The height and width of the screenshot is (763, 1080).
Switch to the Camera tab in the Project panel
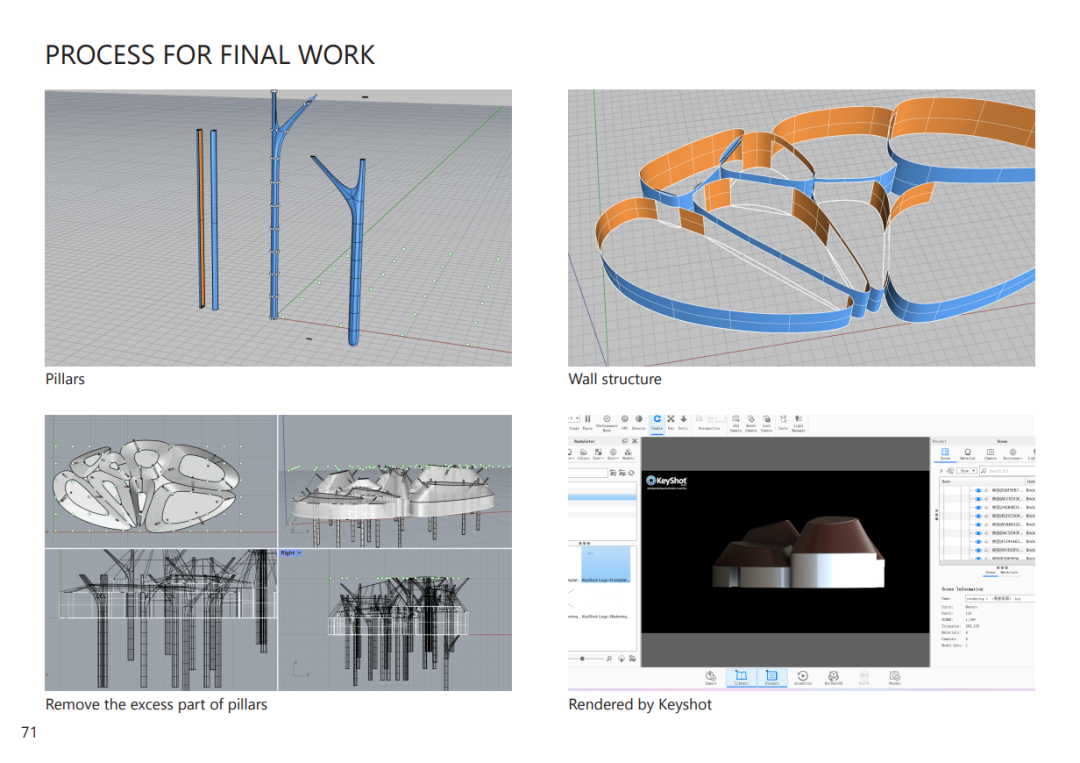point(990,454)
